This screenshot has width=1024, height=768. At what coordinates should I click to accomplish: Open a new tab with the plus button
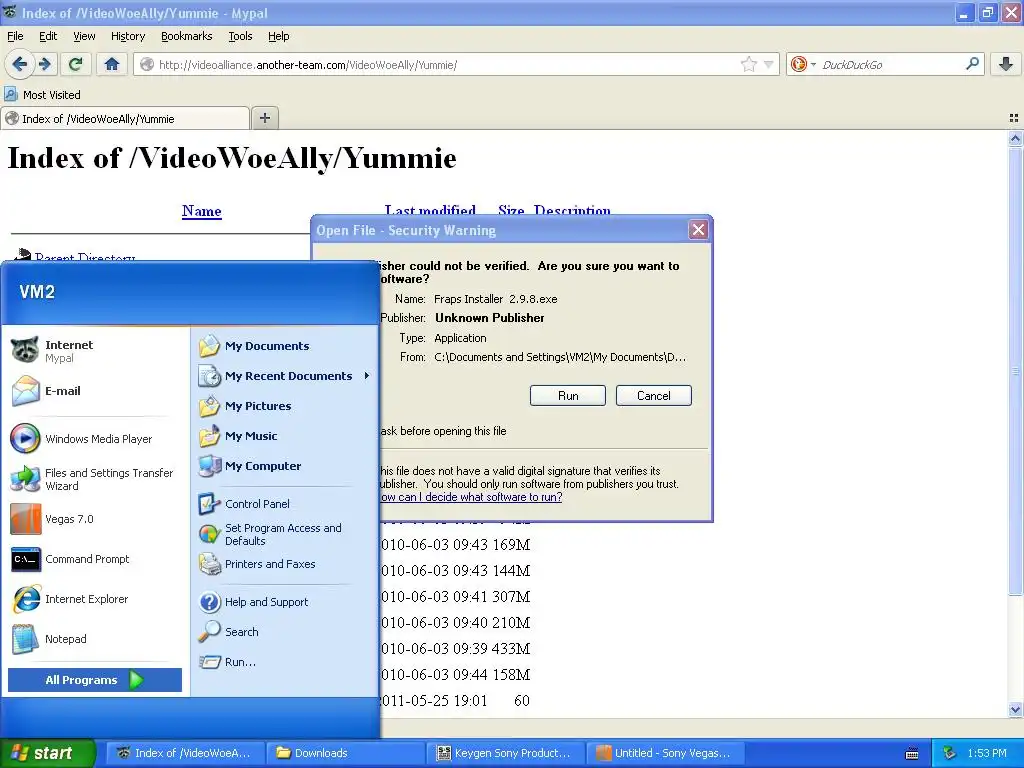[264, 118]
